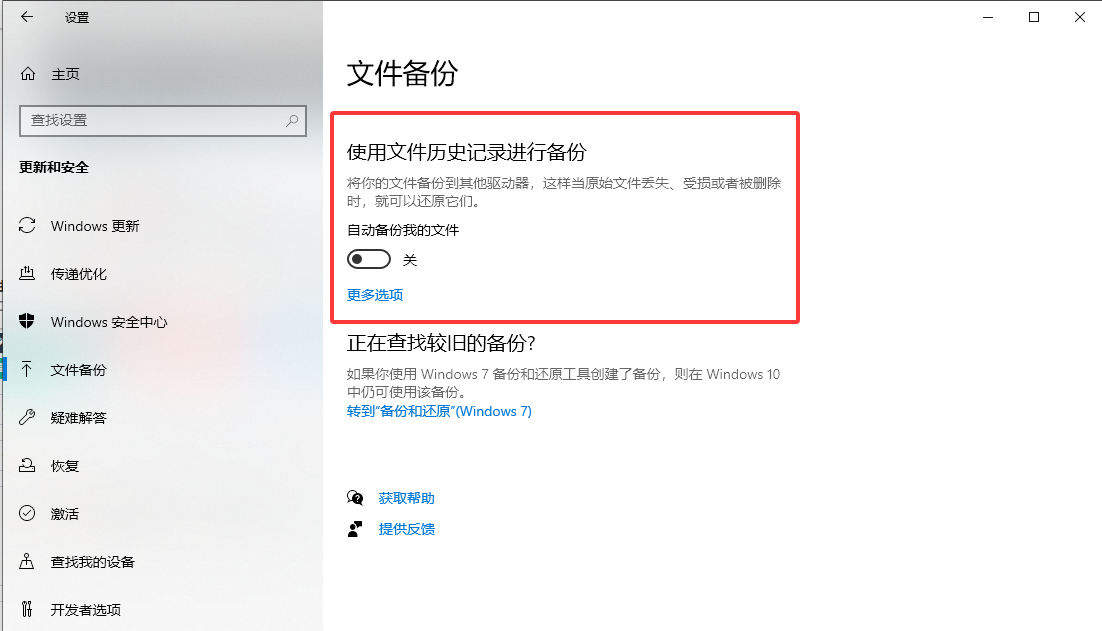Viewport: 1102px width, 631px height.
Task: Close the settings window
Action: (1080, 17)
